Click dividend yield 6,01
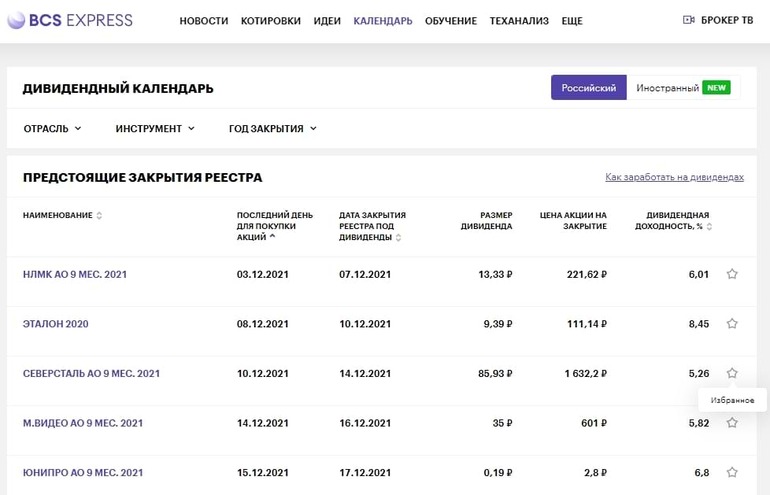Viewport: 770px width, 495px height. click(x=699, y=275)
